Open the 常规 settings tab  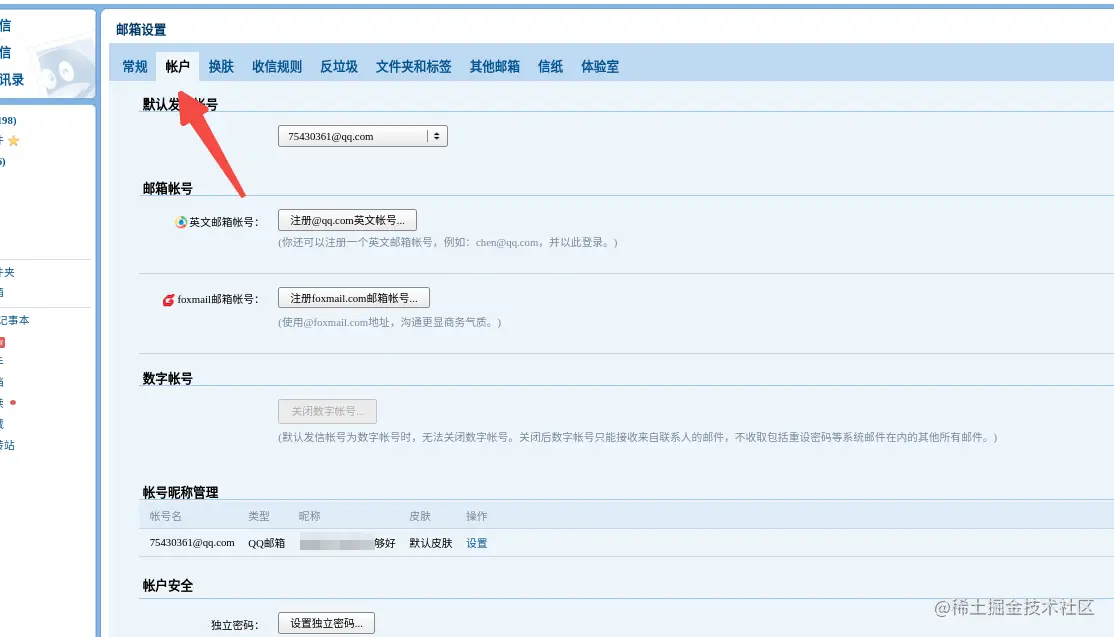(x=134, y=67)
